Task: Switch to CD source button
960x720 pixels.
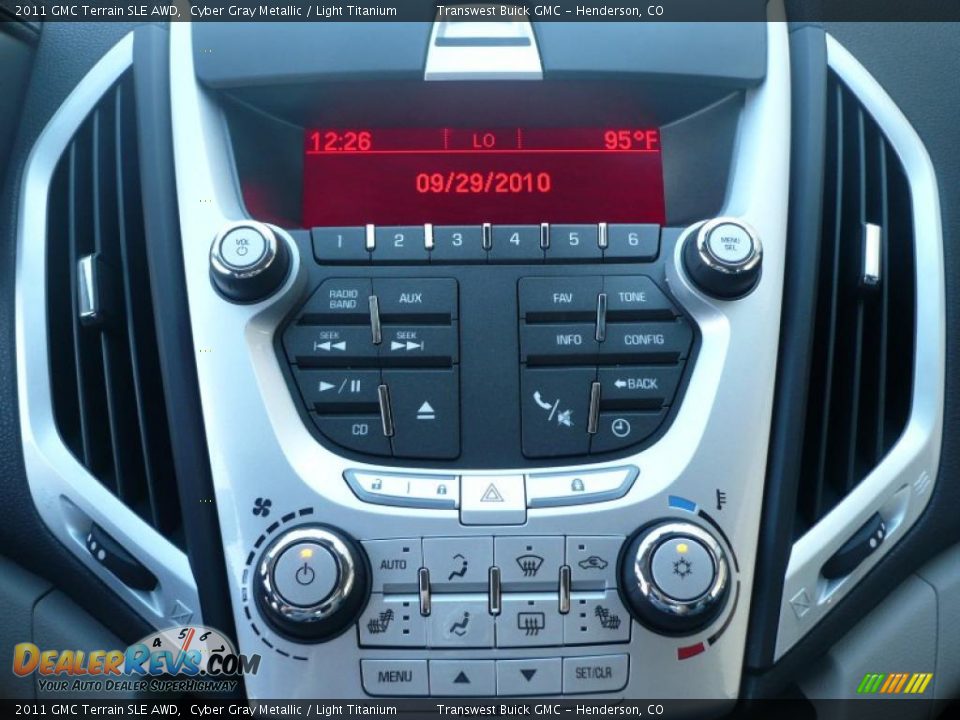Action: [355, 432]
